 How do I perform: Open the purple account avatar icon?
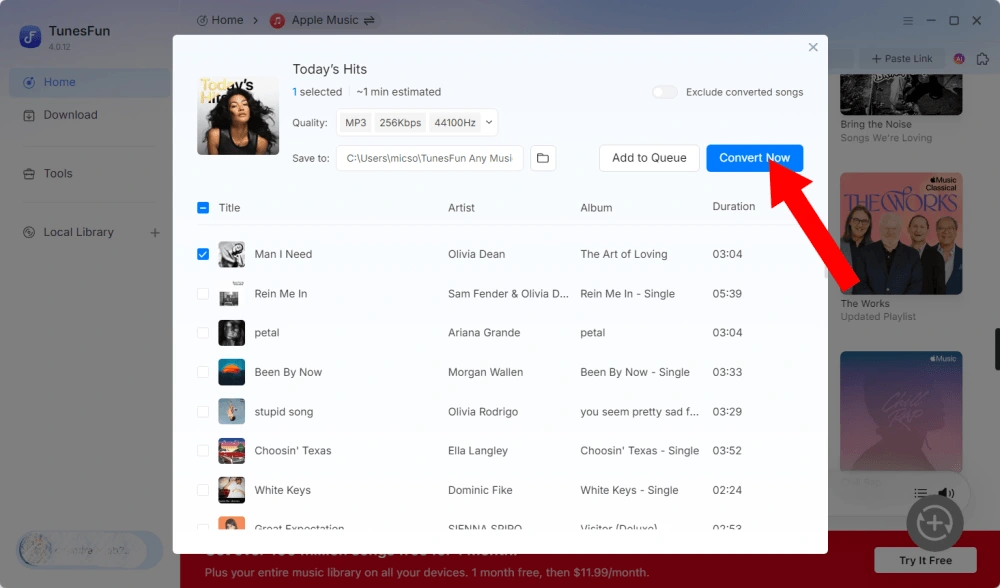959,59
